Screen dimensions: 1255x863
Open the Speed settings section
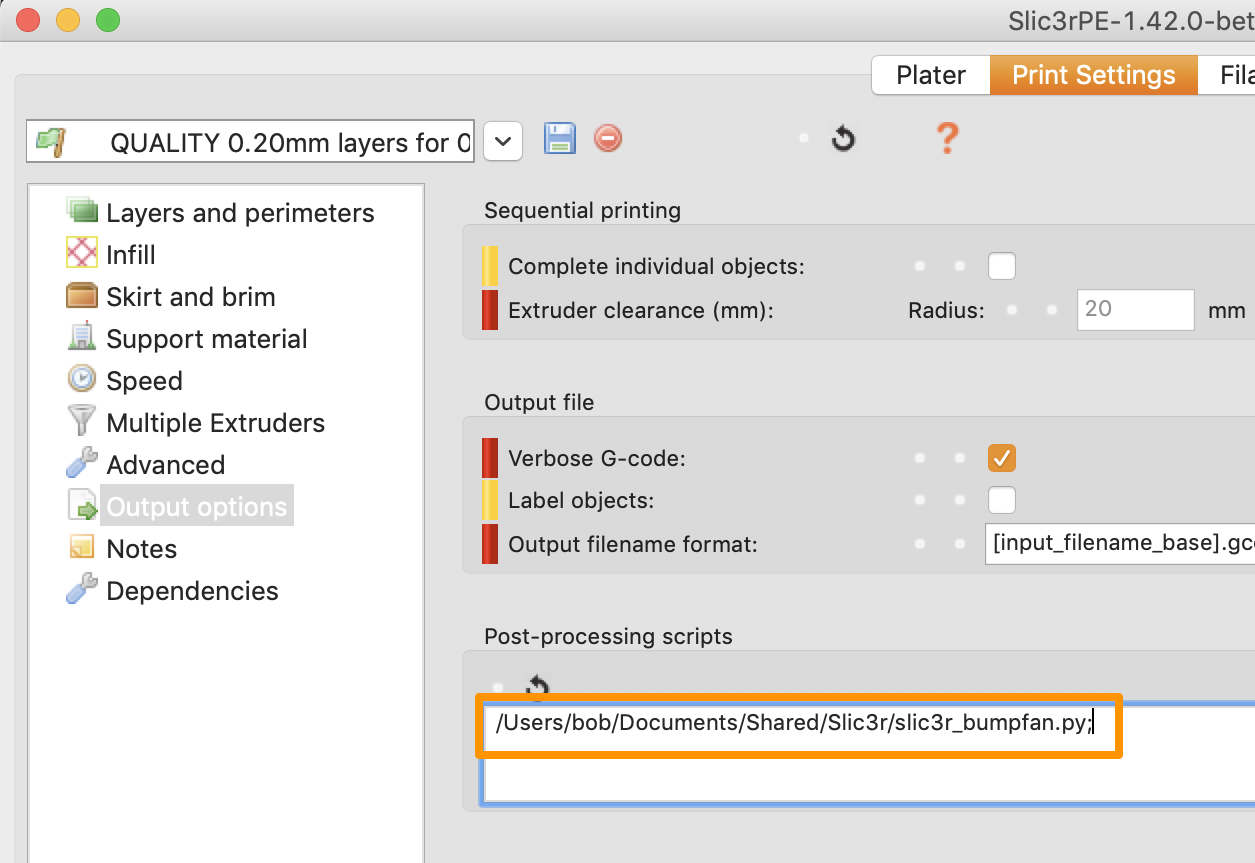point(144,380)
